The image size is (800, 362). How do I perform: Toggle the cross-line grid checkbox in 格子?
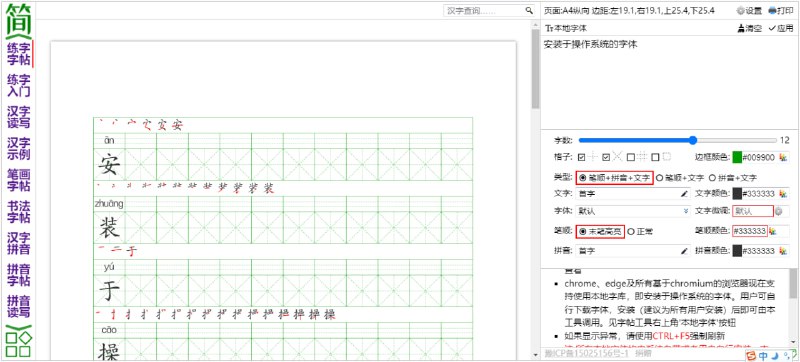(581, 157)
